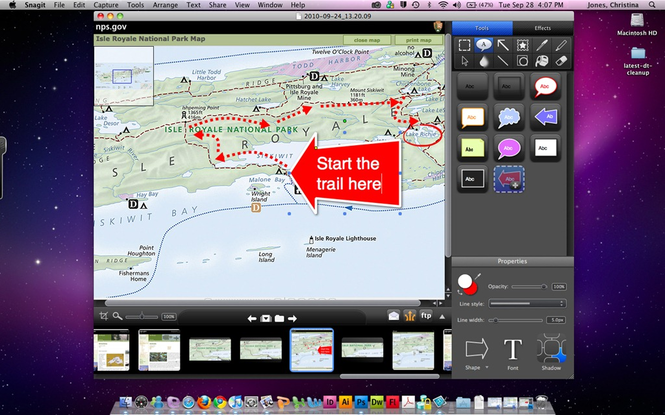Click the canvas horizontal scrollbar
Viewport: 665px width, 415px height.
pyautogui.click(x=262, y=303)
